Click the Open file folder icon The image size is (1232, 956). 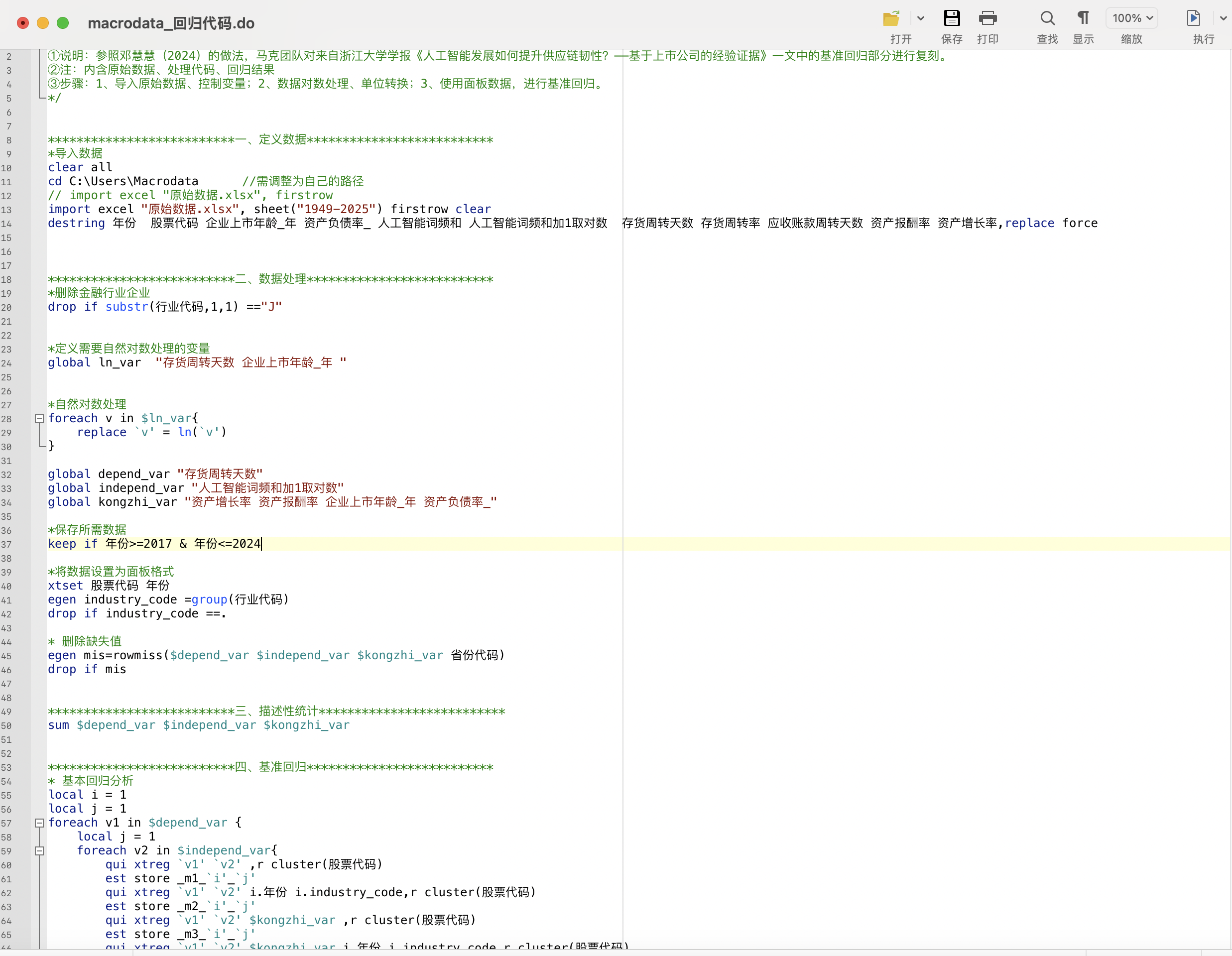click(x=891, y=18)
